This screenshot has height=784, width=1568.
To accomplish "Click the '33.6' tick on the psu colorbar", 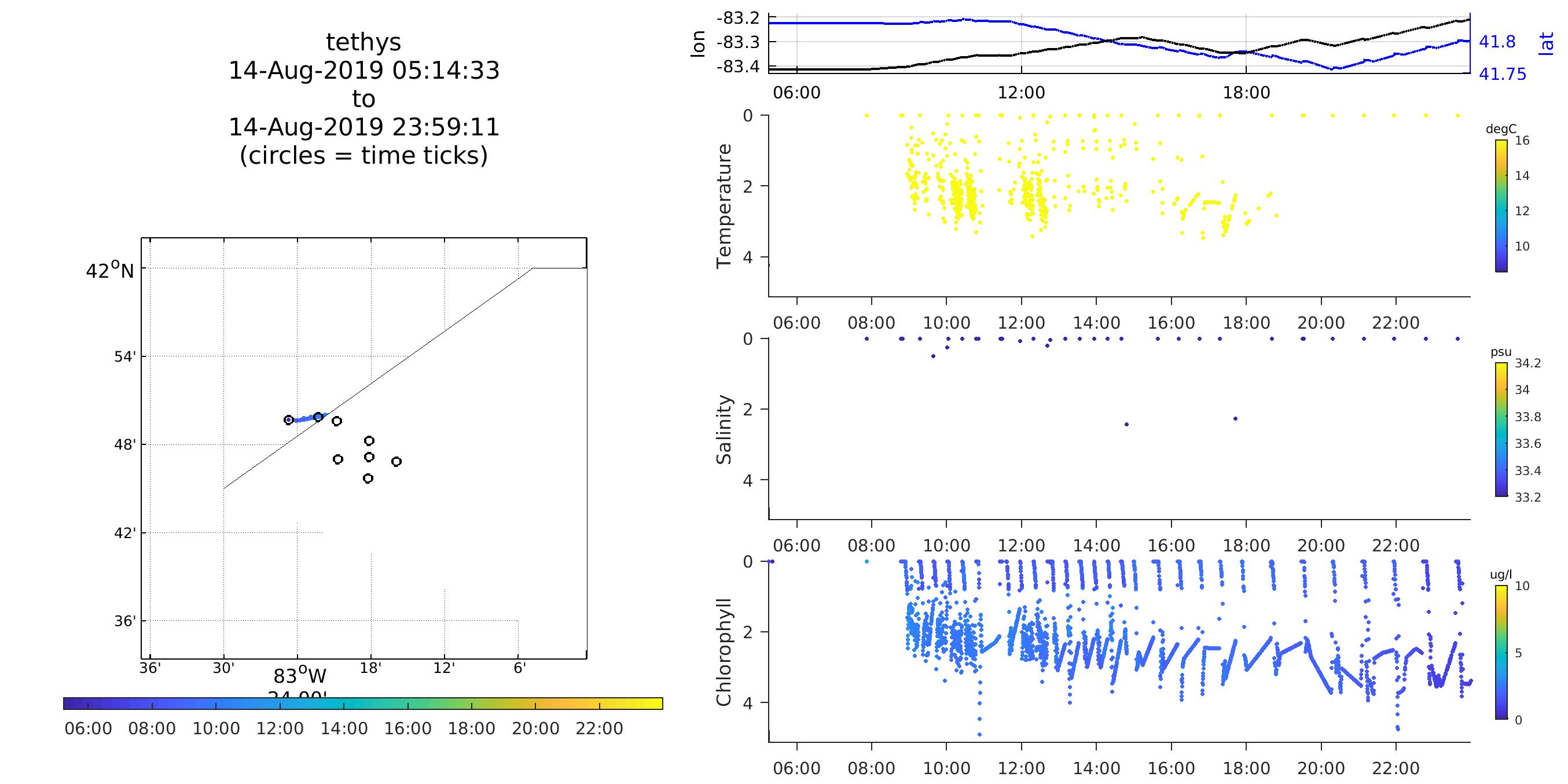I will click(1528, 444).
